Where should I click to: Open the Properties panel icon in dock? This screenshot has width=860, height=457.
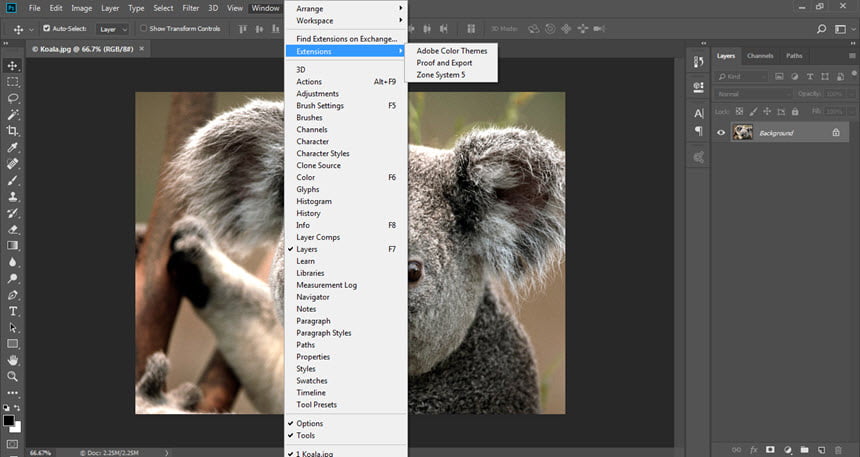pyautogui.click(x=698, y=86)
